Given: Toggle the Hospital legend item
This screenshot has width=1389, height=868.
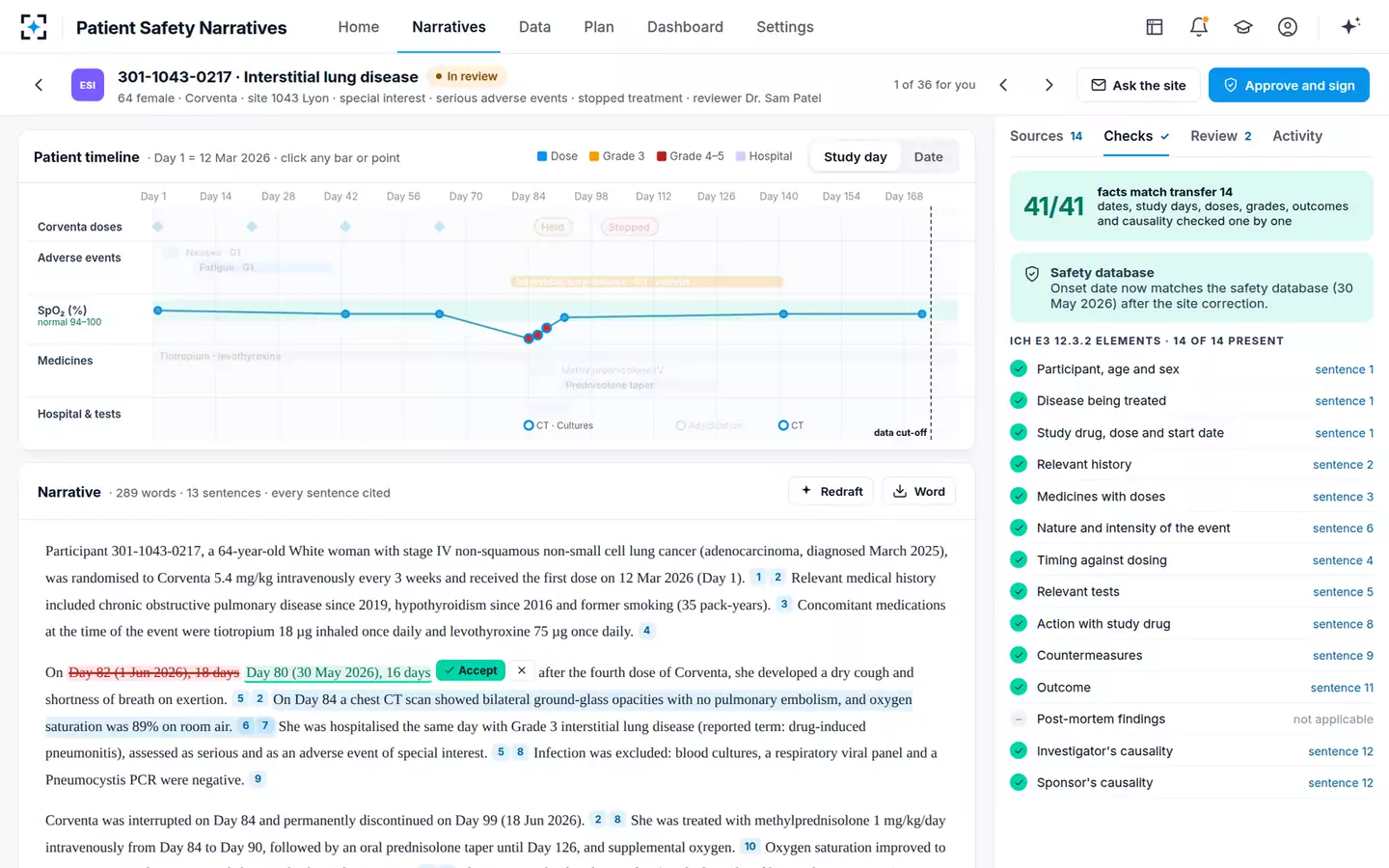Looking at the screenshot, I should coord(764,156).
